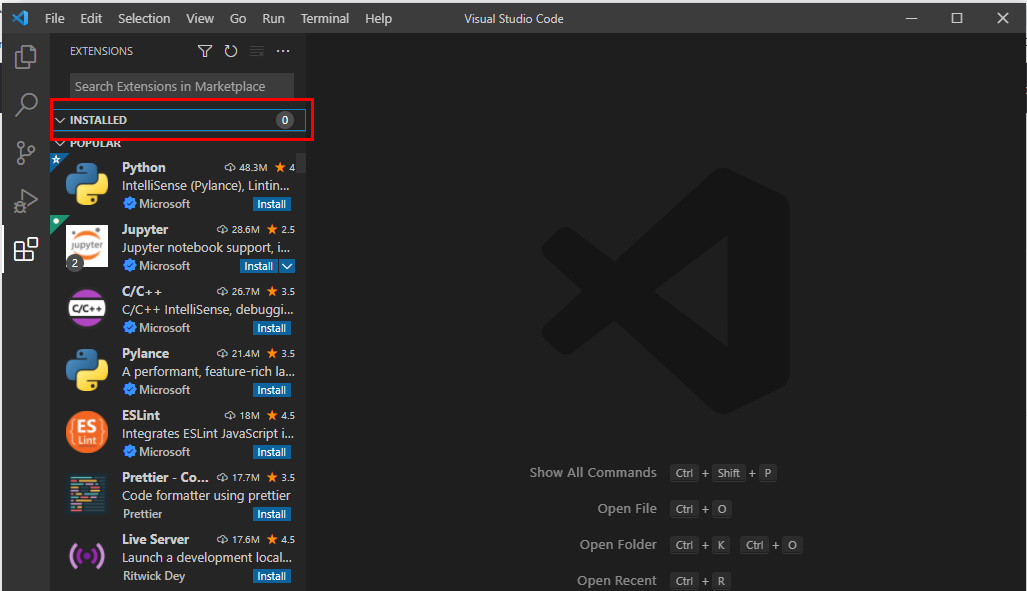This screenshot has width=1027, height=591.
Task: Click the Prettier publisher name
Action: pos(142,514)
